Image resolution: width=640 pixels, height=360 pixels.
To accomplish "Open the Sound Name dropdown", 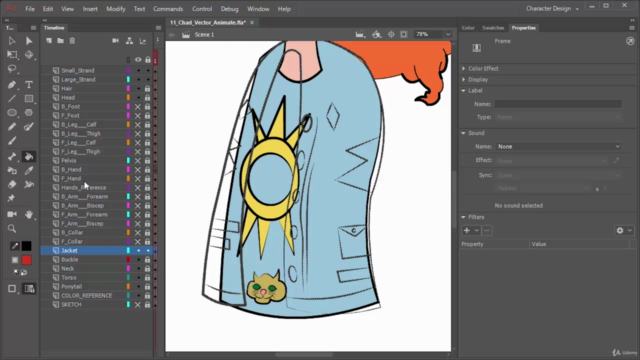I will 558,147.
